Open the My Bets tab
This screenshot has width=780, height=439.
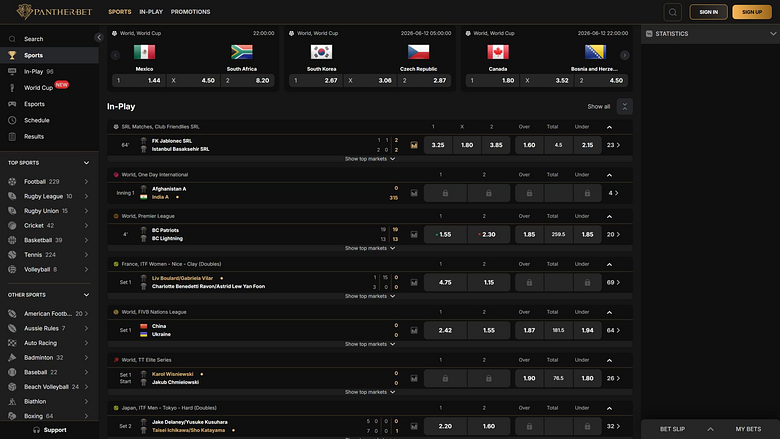click(x=748, y=429)
